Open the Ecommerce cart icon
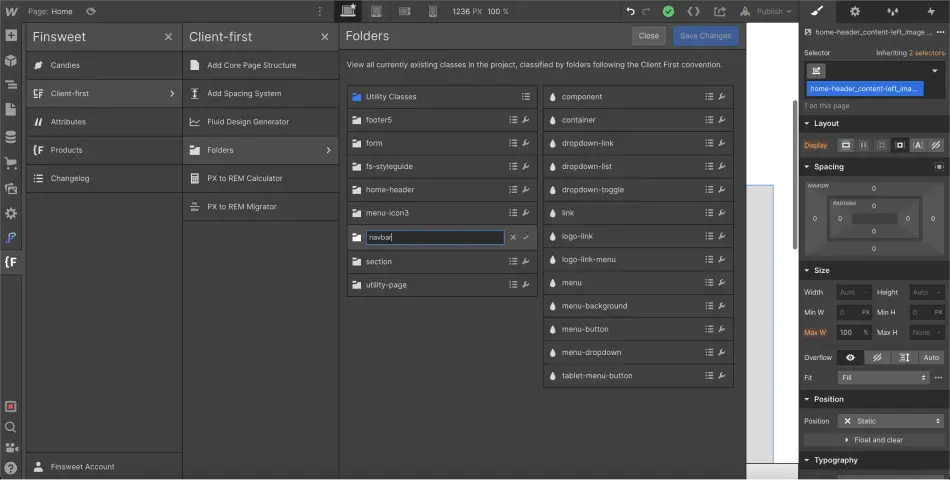The image size is (950, 480). (x=11, y=162)
